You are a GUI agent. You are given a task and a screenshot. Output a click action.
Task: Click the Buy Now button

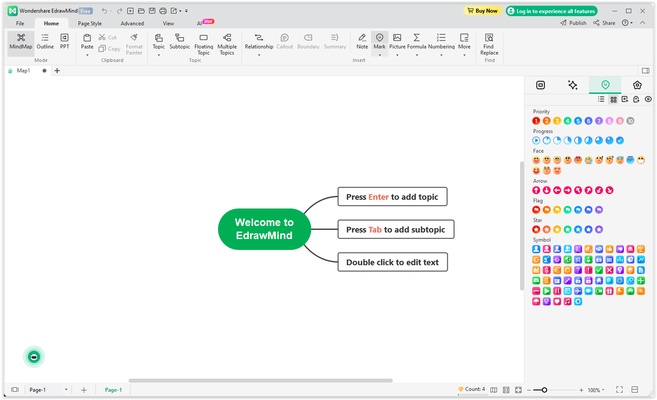pyautogui.click(x=482, y=11)
